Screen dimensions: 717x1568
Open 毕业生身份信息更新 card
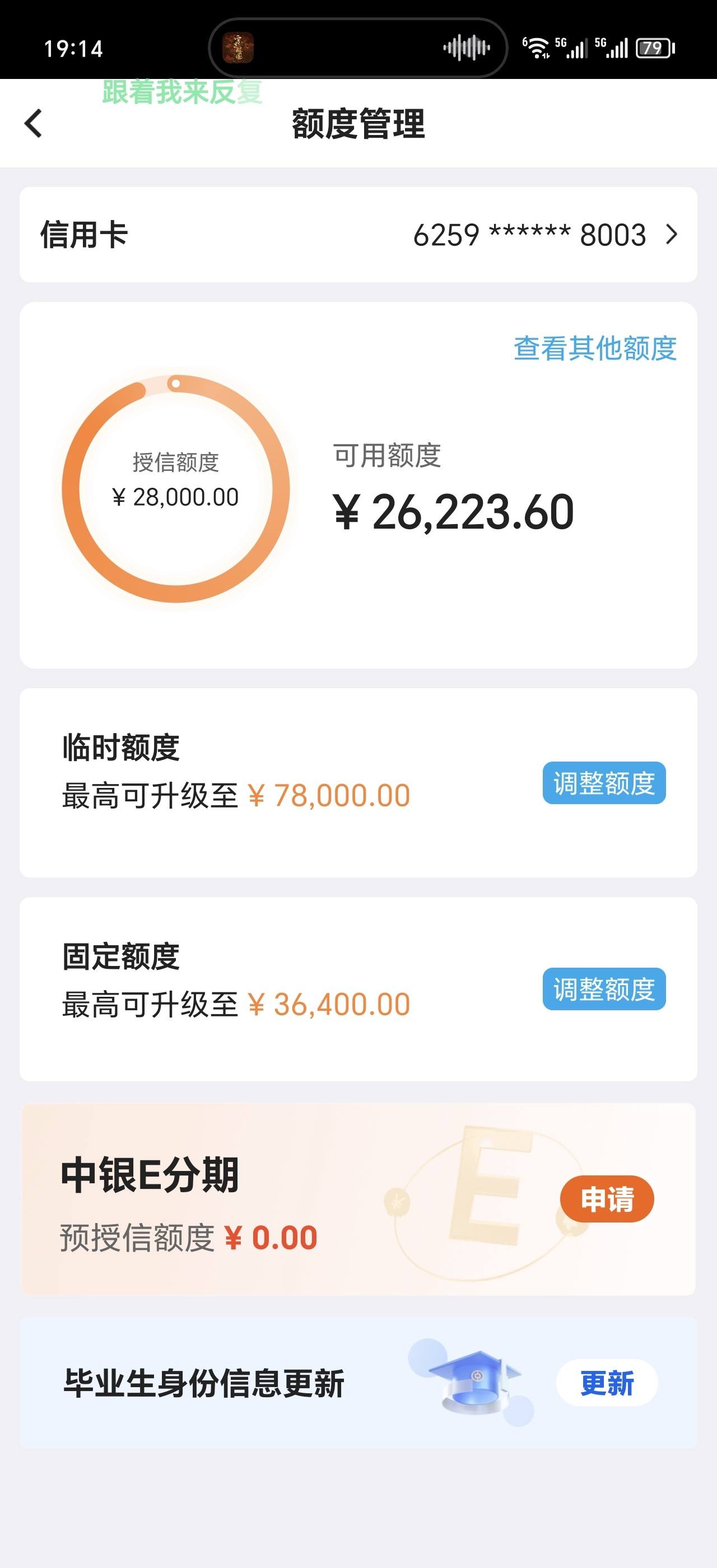(358, 1383)
